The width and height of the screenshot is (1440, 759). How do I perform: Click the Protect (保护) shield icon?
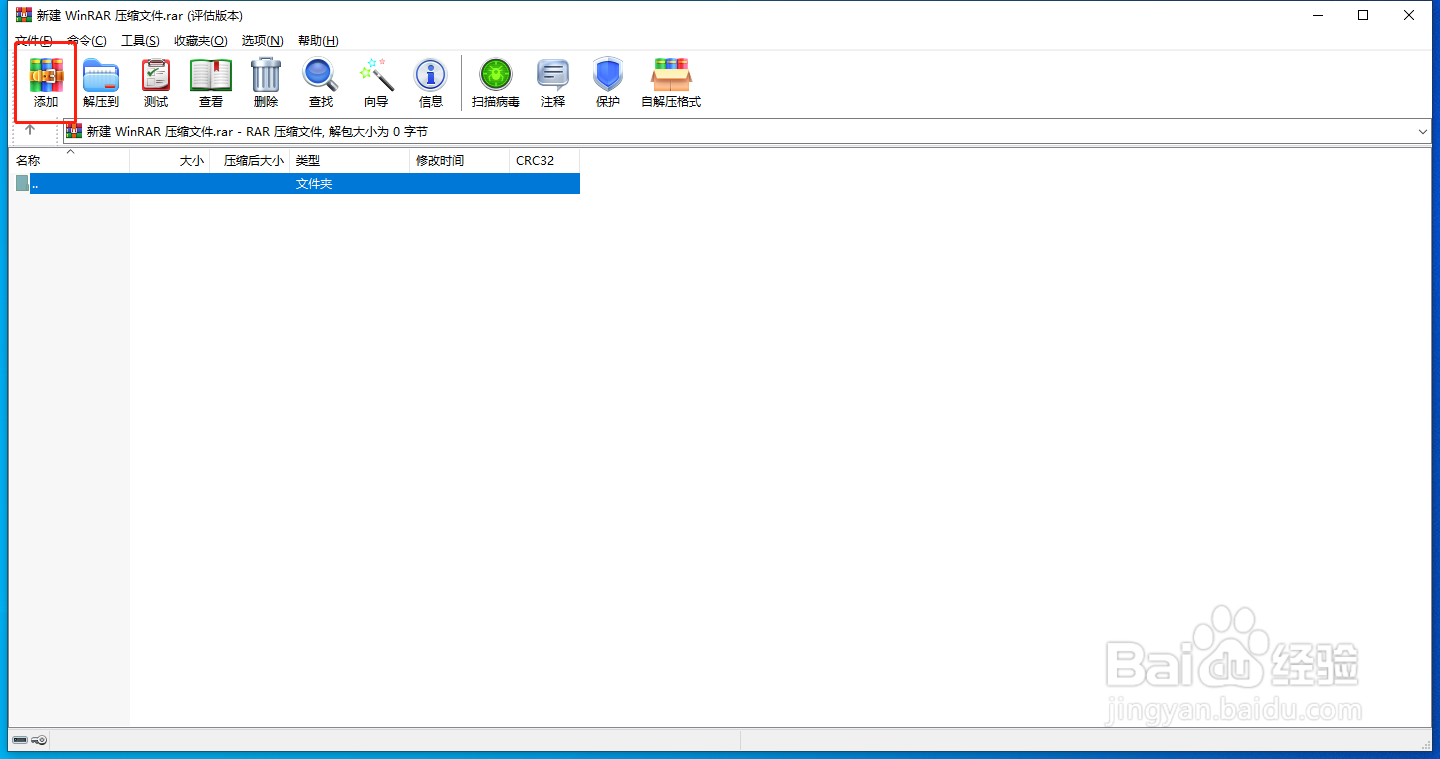click(608, 82)
